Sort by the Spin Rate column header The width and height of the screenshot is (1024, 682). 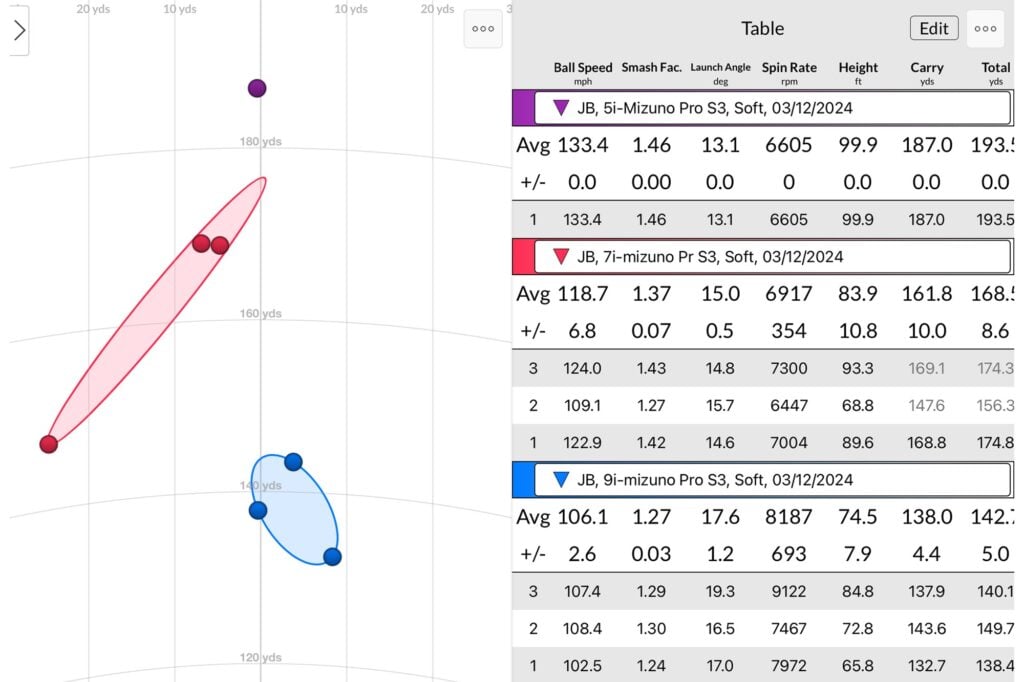[x=789, y=73]
